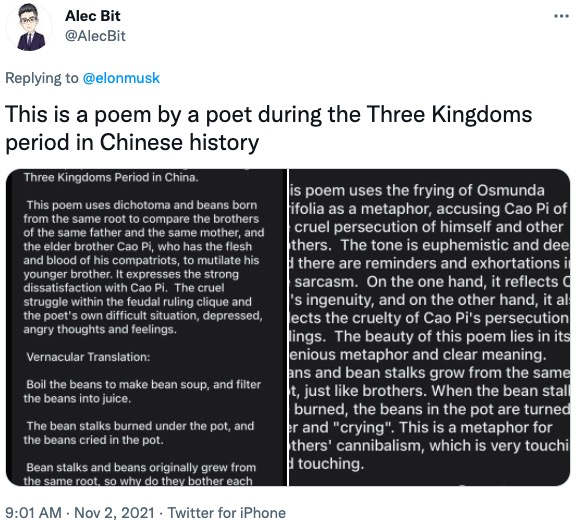The height and width of the screenshot is (522, 584).
Task: Click the 'ingenious metaphor and clear meaning' line
Action: pos(418,354)
